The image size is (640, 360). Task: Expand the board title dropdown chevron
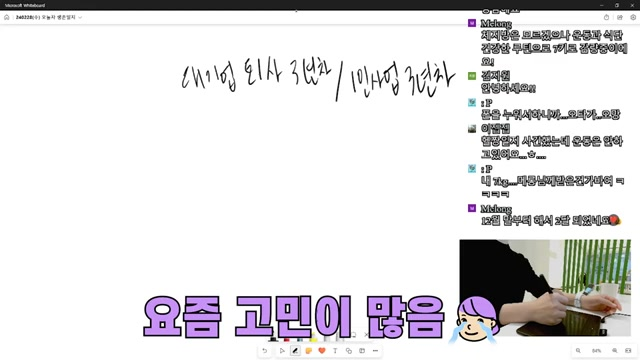pos(80,18)
